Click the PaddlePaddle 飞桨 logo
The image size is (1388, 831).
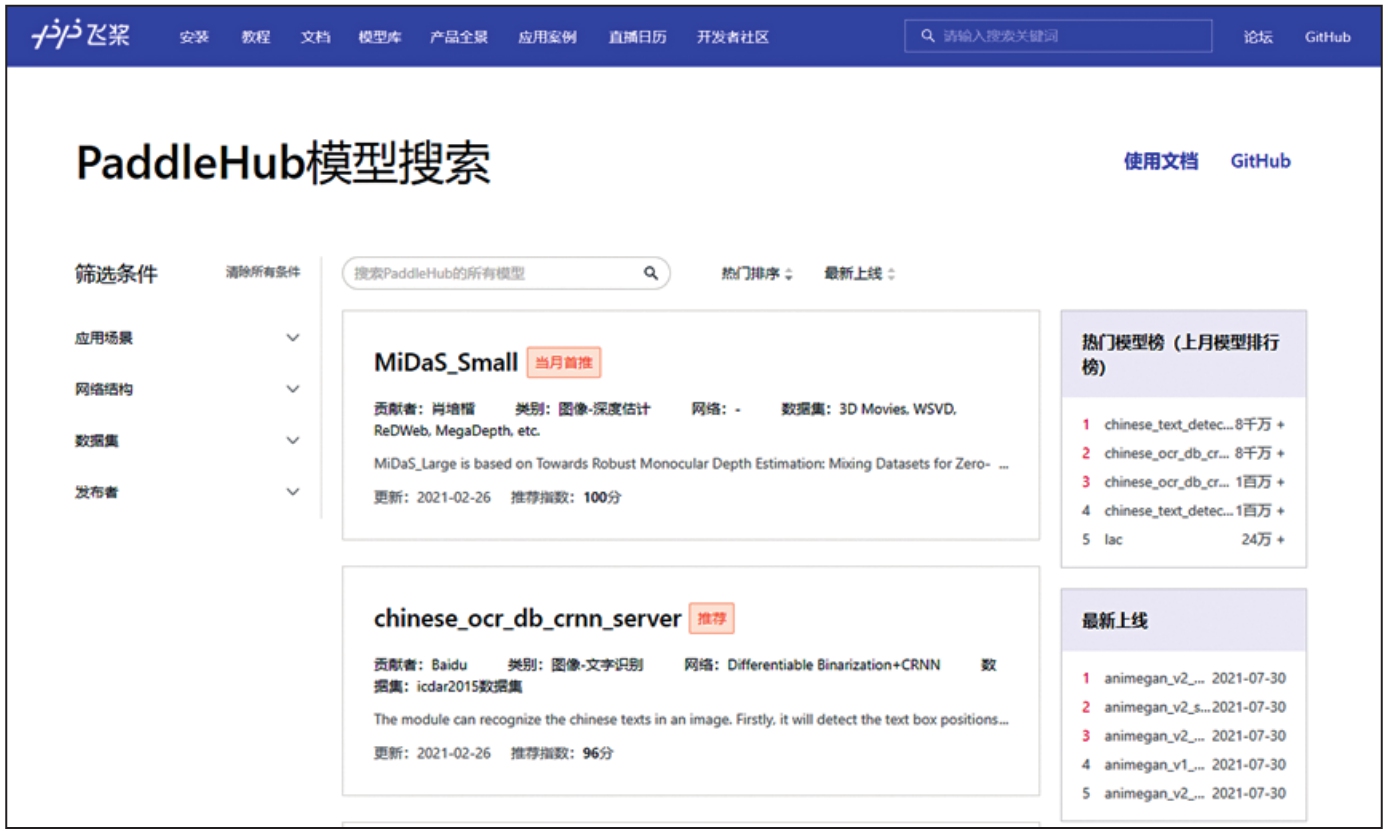tap(81, 37)
